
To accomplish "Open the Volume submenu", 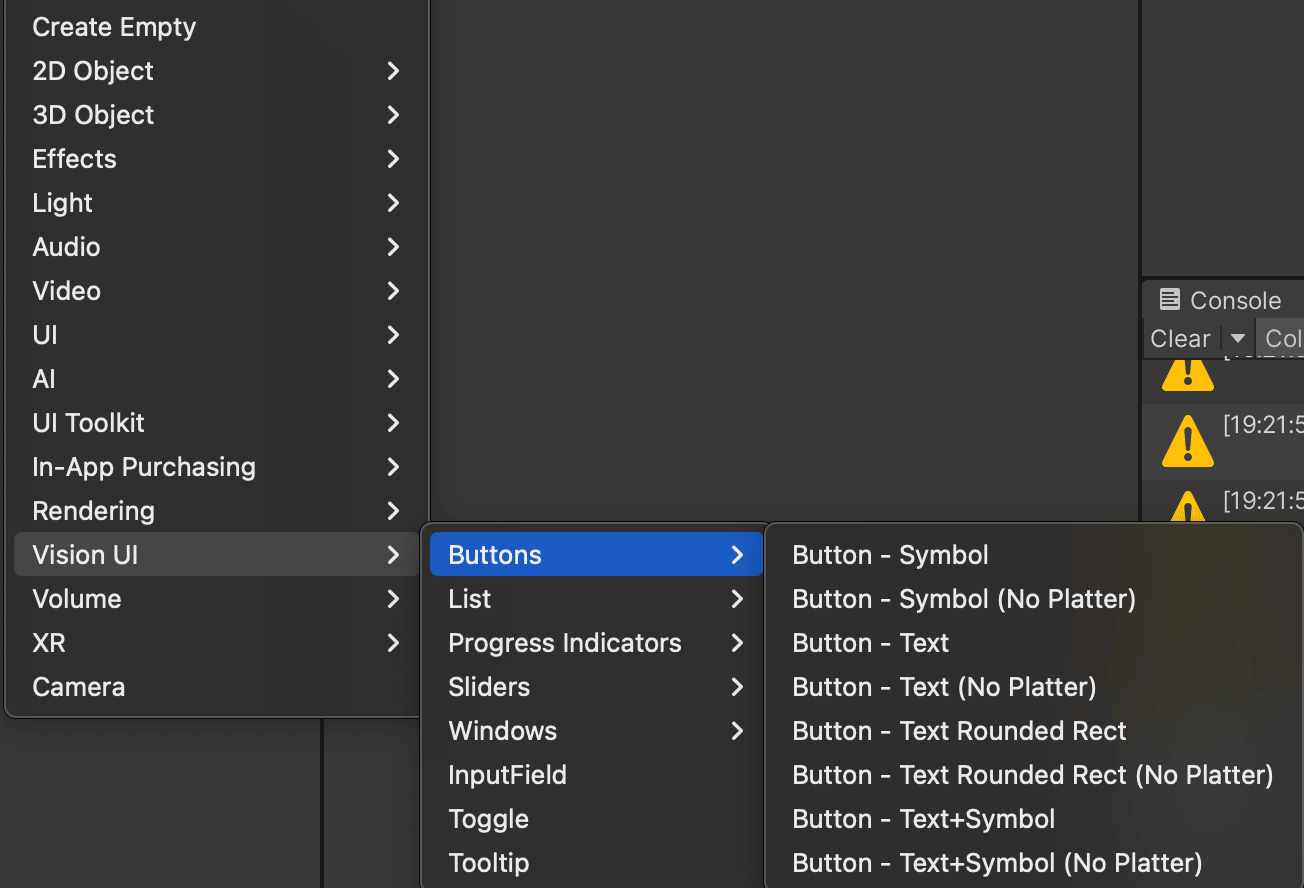I will [x=216, y=599].
